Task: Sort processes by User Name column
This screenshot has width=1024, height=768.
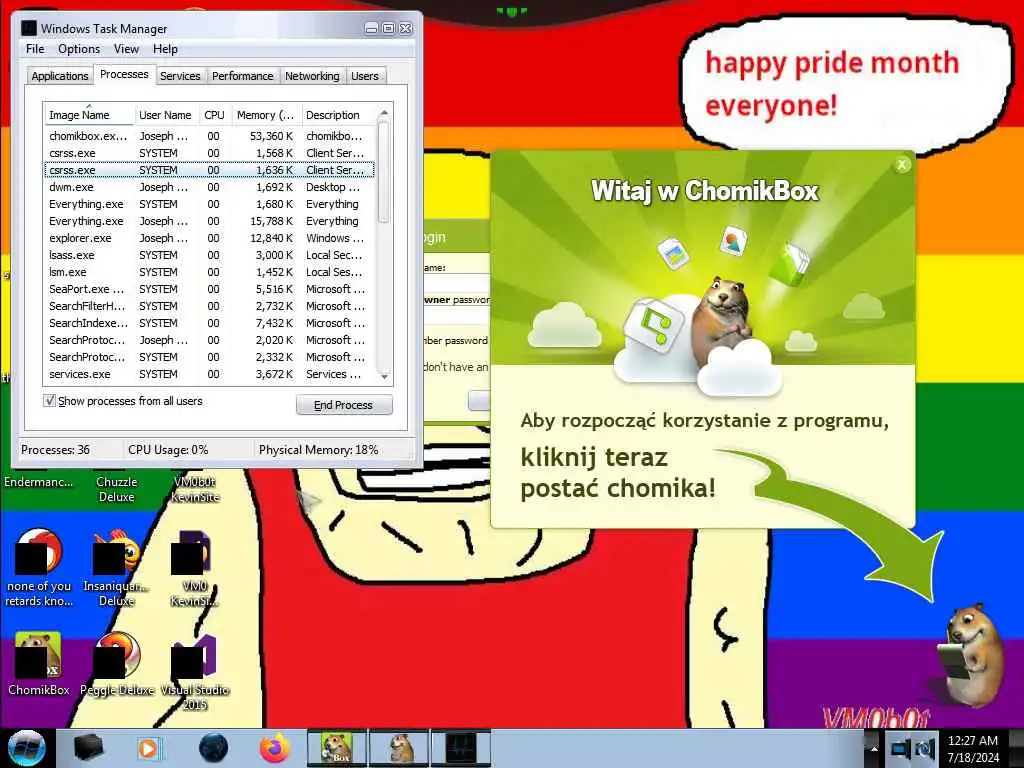Action: 166,115
